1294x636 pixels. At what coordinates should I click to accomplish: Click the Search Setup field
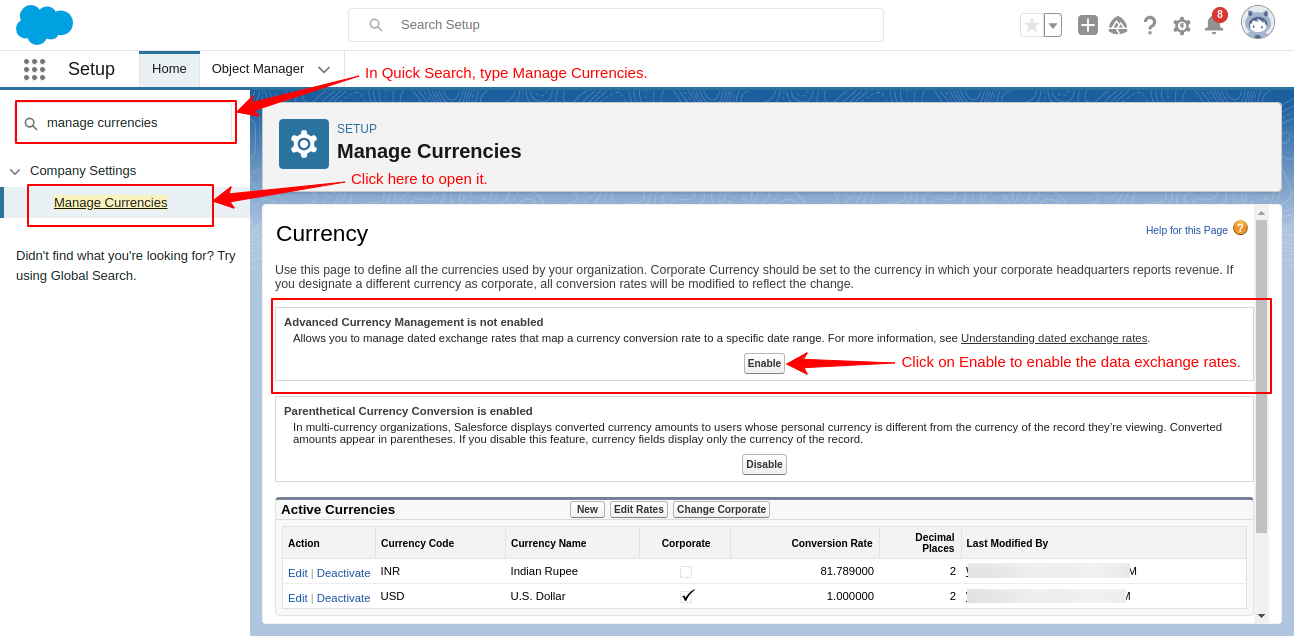coord(615,24)
